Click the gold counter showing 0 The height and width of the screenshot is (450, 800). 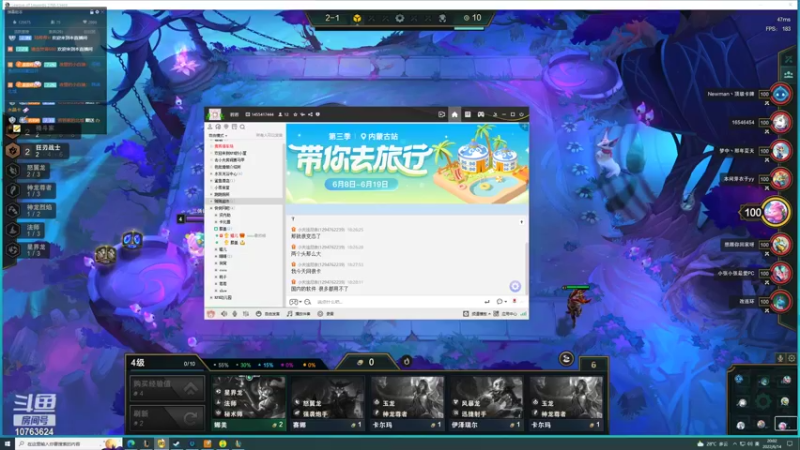coord(367,362)
